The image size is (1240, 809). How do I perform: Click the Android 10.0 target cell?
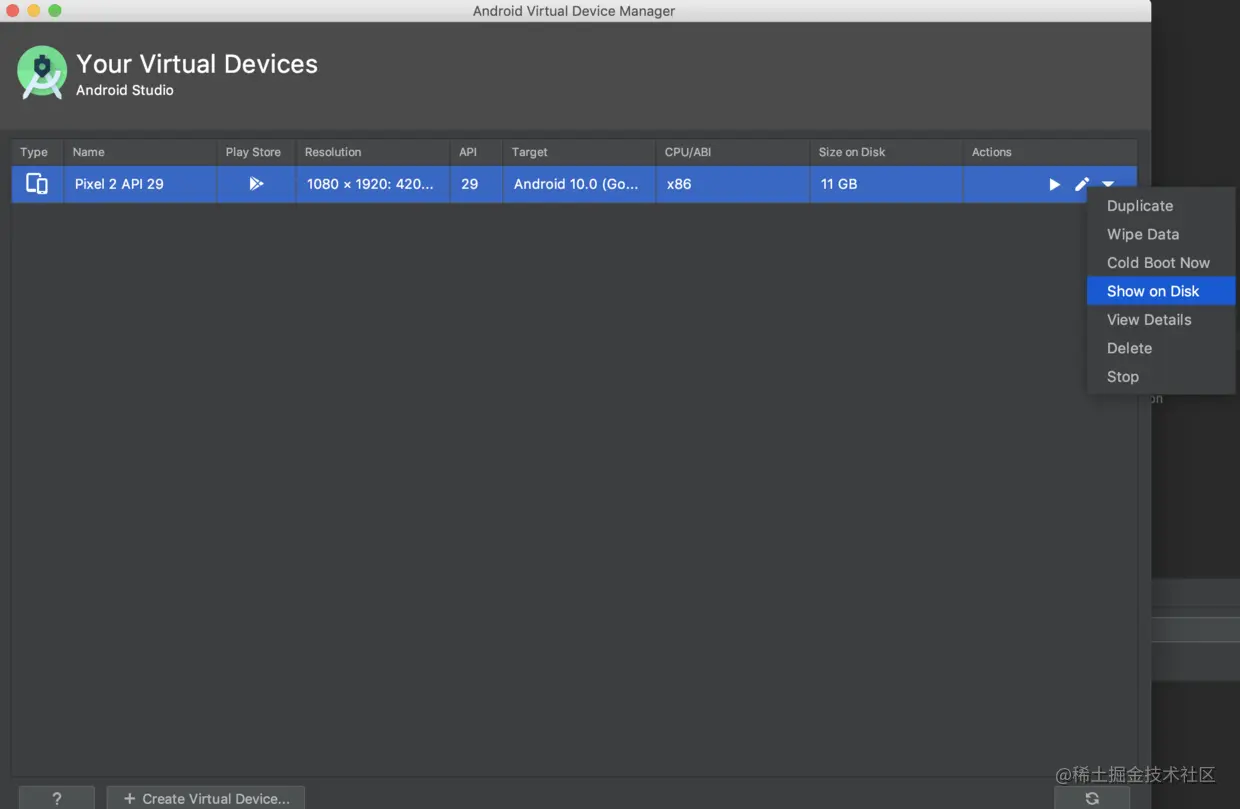point(579,184)
